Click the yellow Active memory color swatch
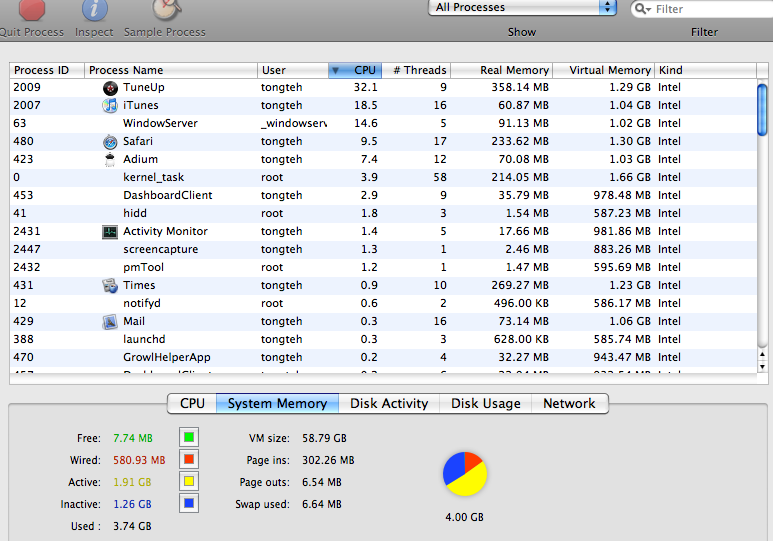This screenshot has width=773, height=541. (x=189, y=481)
